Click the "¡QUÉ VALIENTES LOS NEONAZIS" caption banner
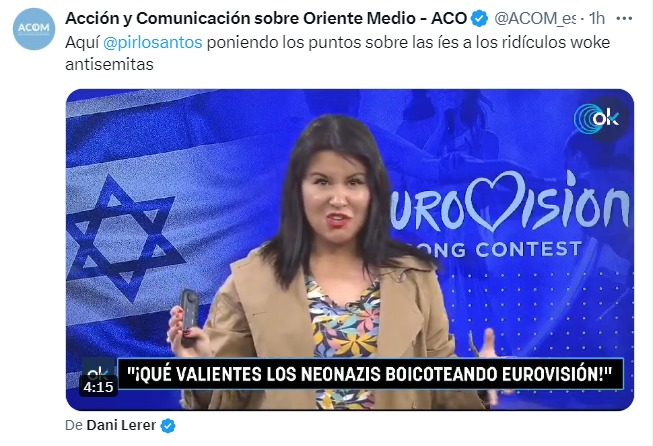The height and width of the screenshot is (446, 653). point(370,374)
